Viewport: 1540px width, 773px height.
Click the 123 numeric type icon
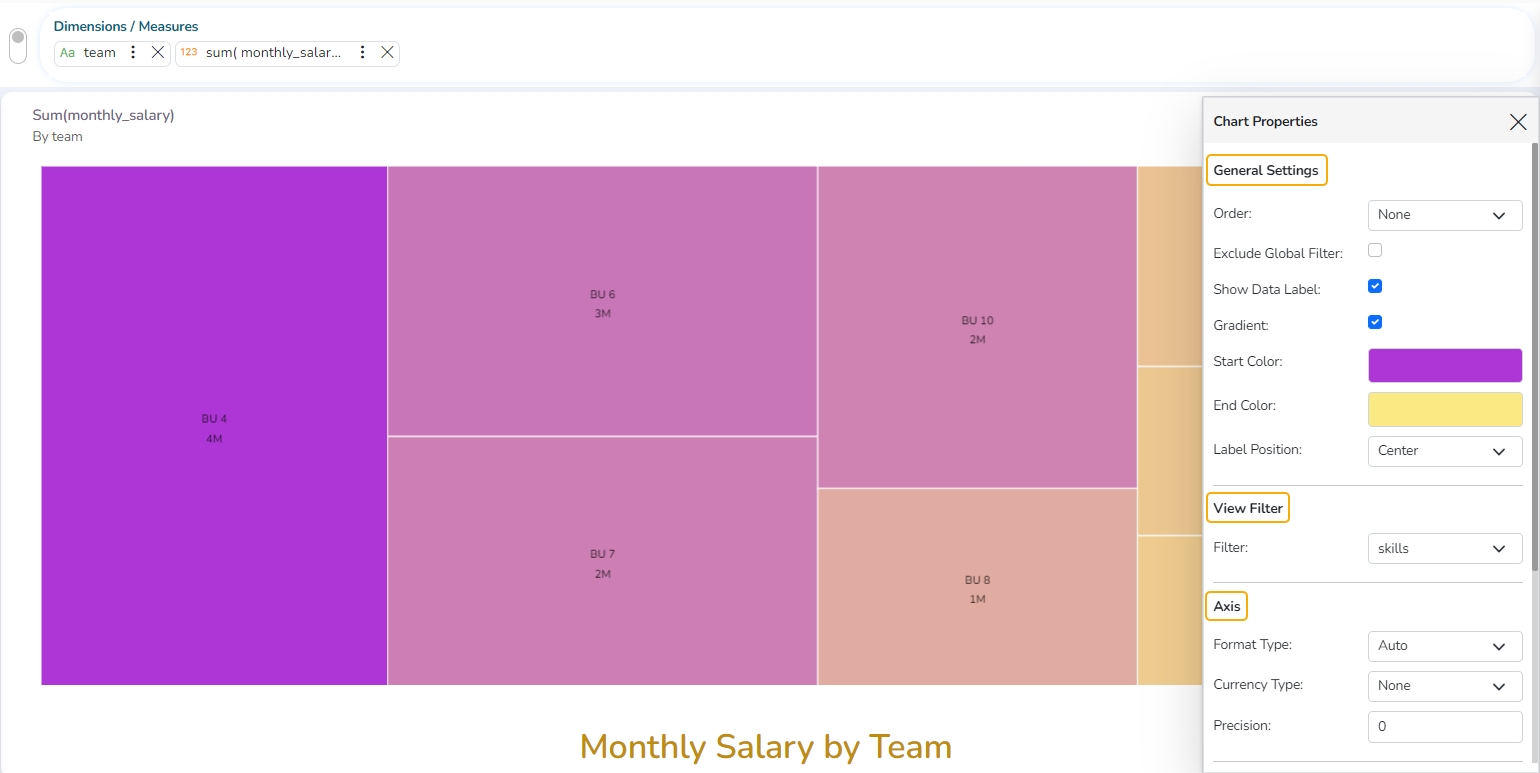(189, 53)
